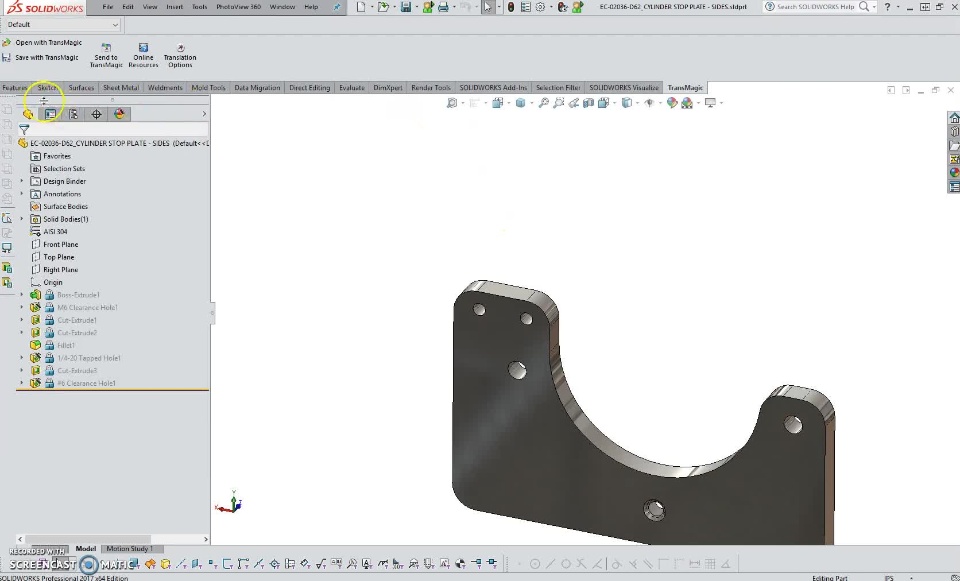Click the Save icon in top toolbar

406,7
